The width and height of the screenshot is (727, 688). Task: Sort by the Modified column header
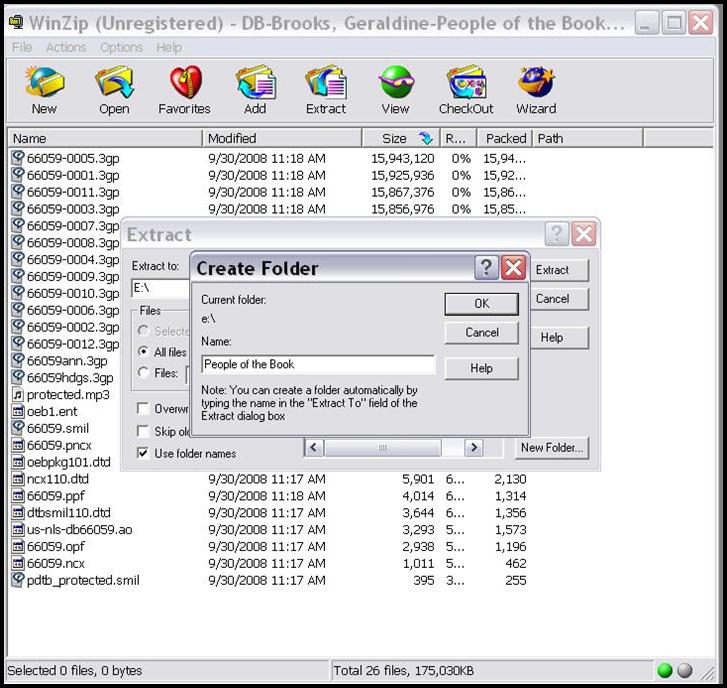click(x=282, y=138)
